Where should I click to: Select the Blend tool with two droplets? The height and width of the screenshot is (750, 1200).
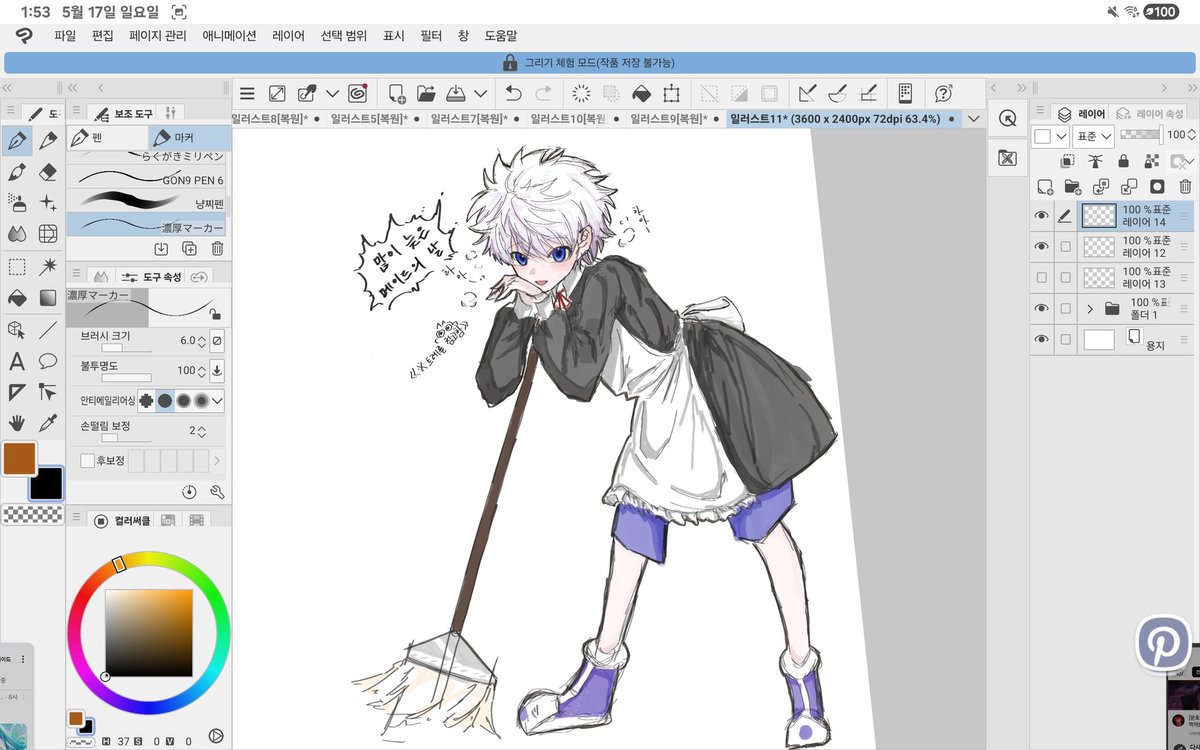coord(17,234)
